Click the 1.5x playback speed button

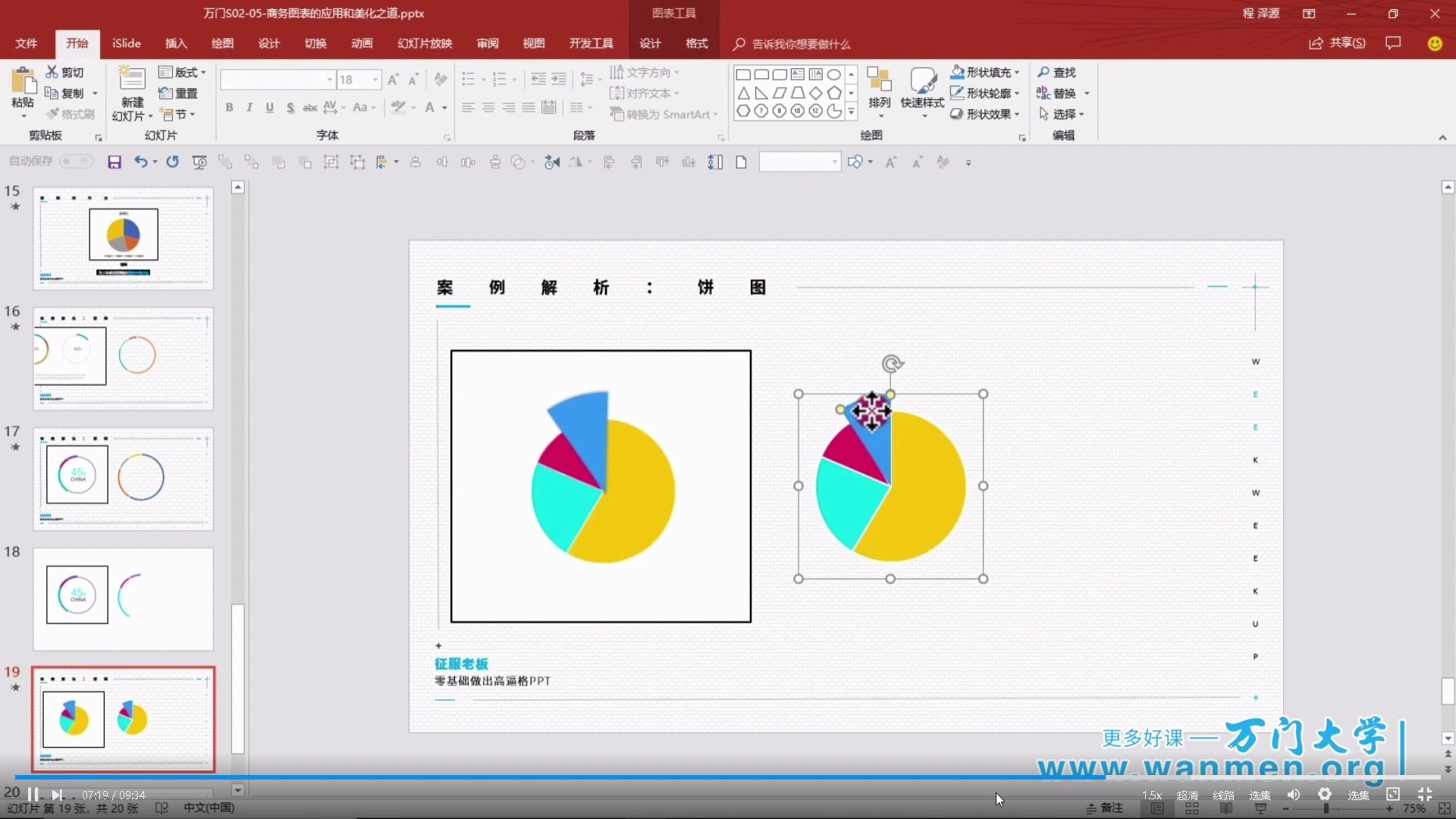pyautogui.click(x=1151, y=795)
